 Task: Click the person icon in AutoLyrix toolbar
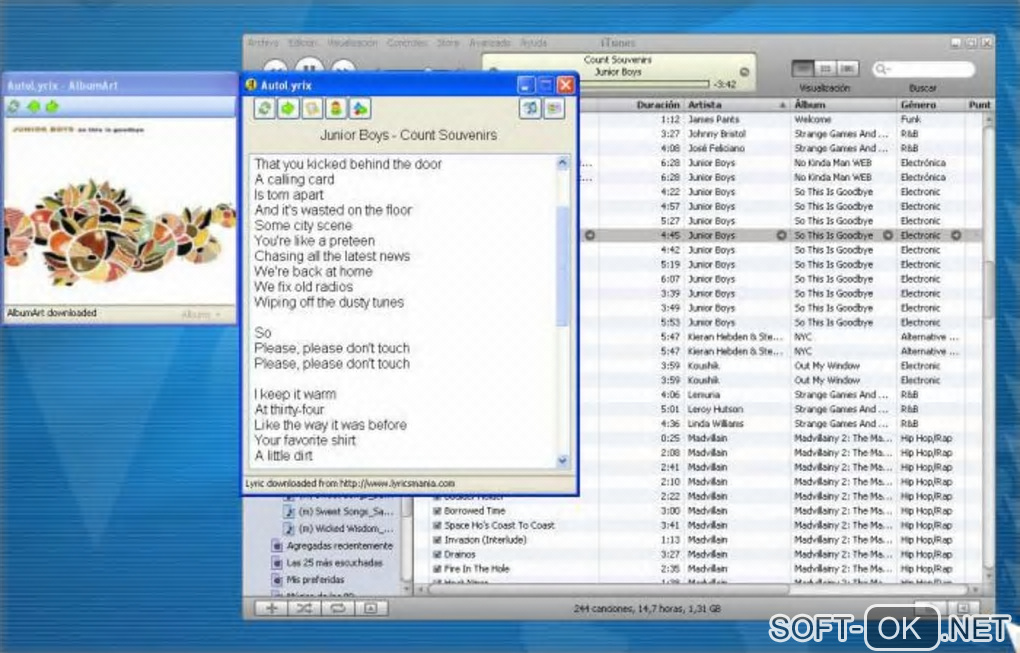point(336,109)
